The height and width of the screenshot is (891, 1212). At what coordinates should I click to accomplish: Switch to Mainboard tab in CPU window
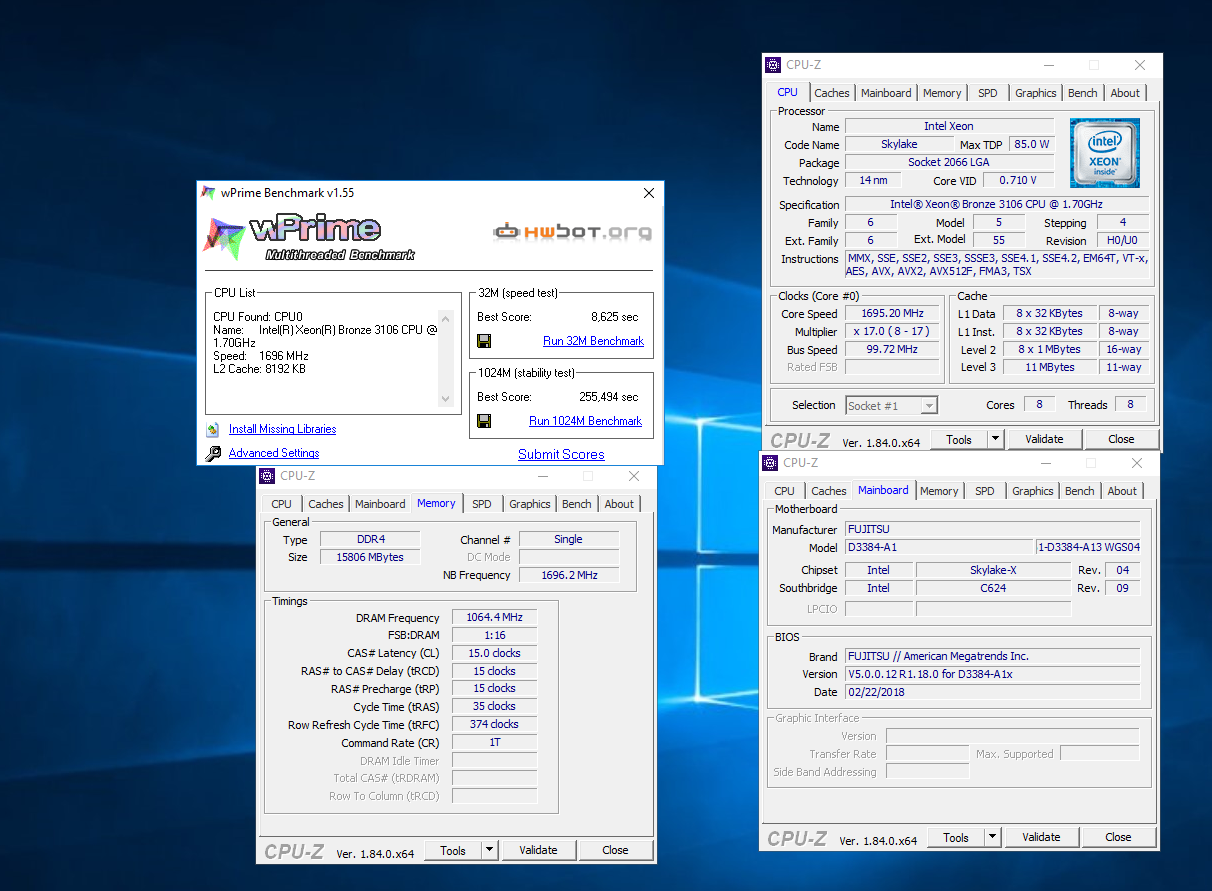click(x=886, y=93)
